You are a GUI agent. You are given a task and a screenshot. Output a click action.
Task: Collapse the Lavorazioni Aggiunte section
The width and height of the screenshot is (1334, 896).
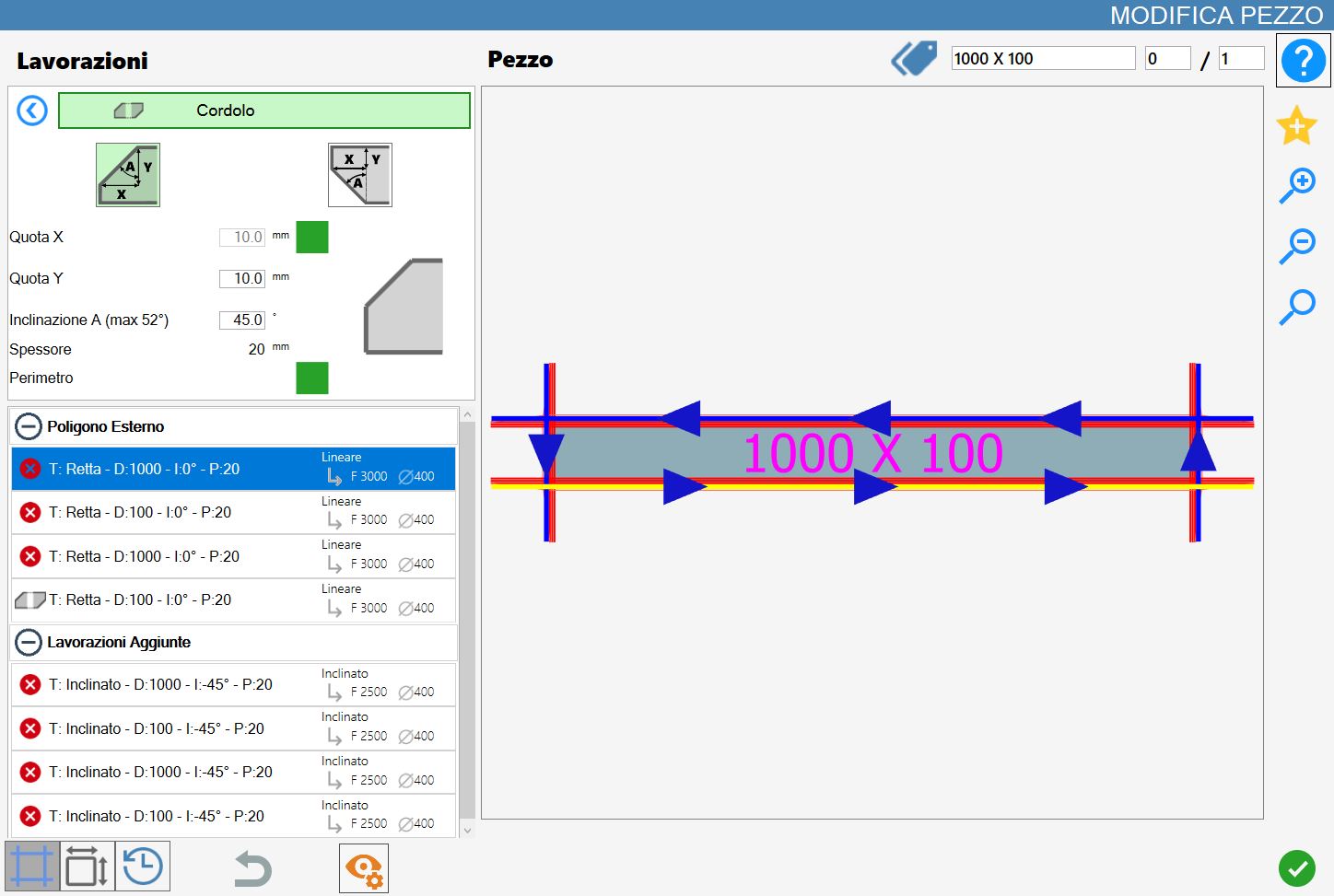[29, 642]
